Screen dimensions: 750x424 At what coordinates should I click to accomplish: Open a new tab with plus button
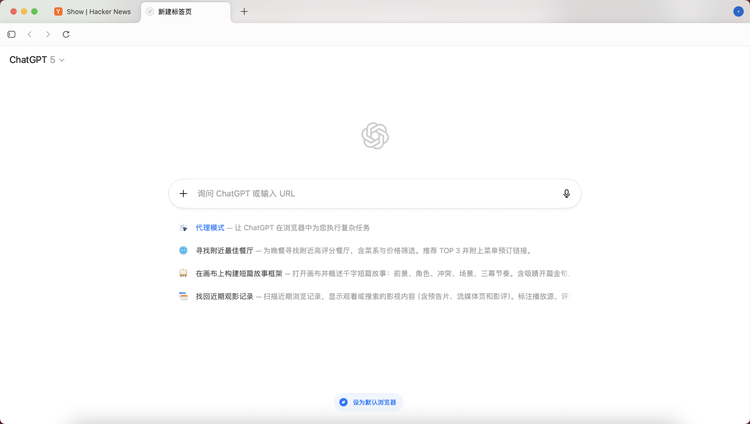(244, 12)
